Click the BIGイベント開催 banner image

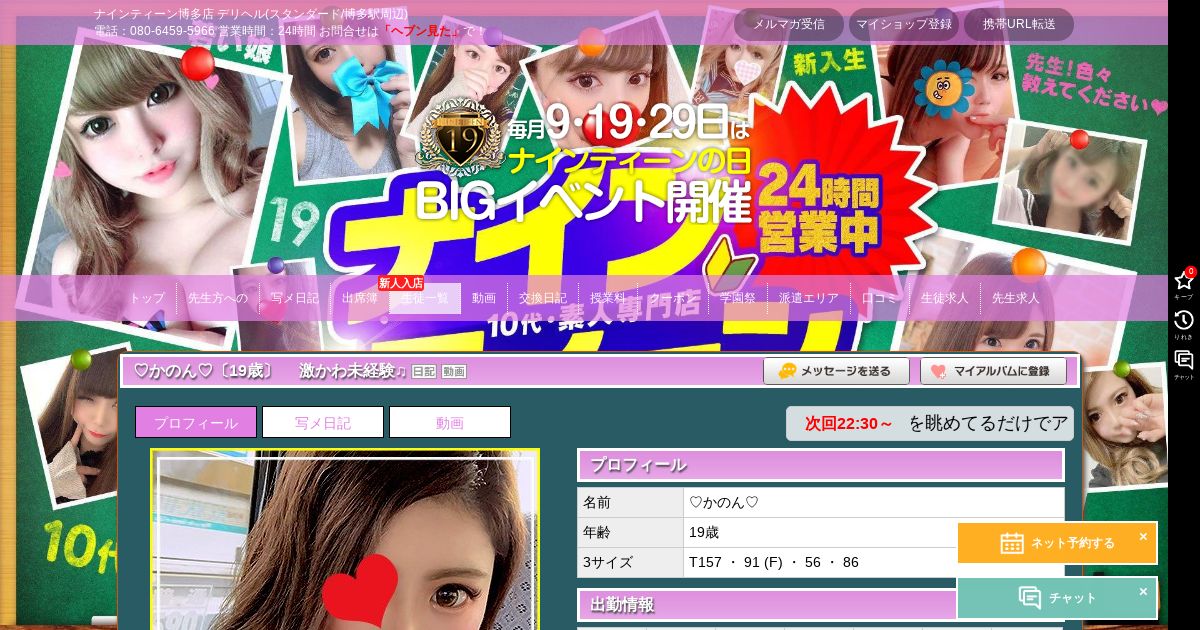583,202
